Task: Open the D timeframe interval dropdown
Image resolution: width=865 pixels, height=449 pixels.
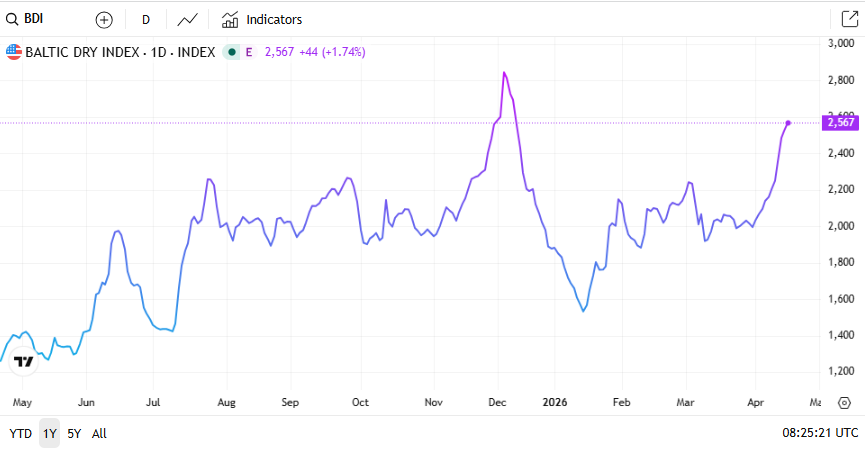Action: 146,19
